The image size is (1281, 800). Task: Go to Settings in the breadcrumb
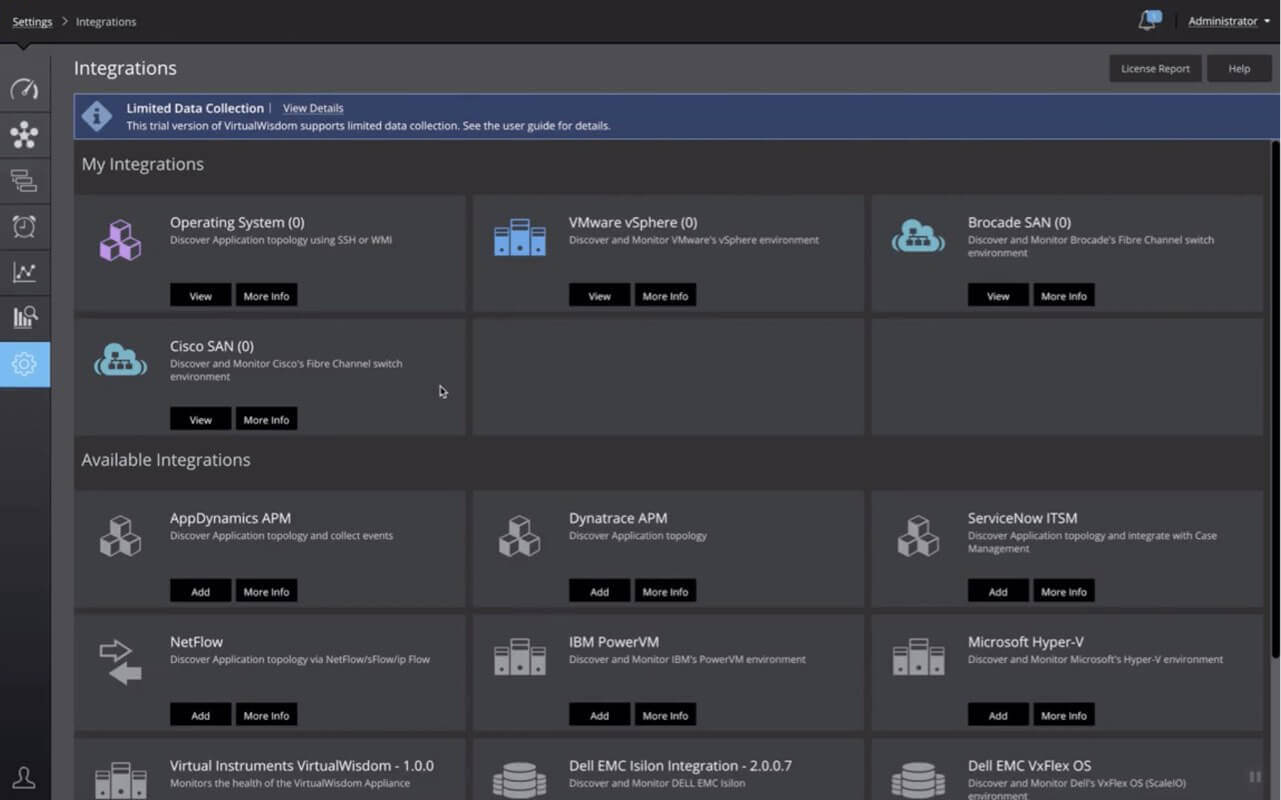[x=32, y=22]
